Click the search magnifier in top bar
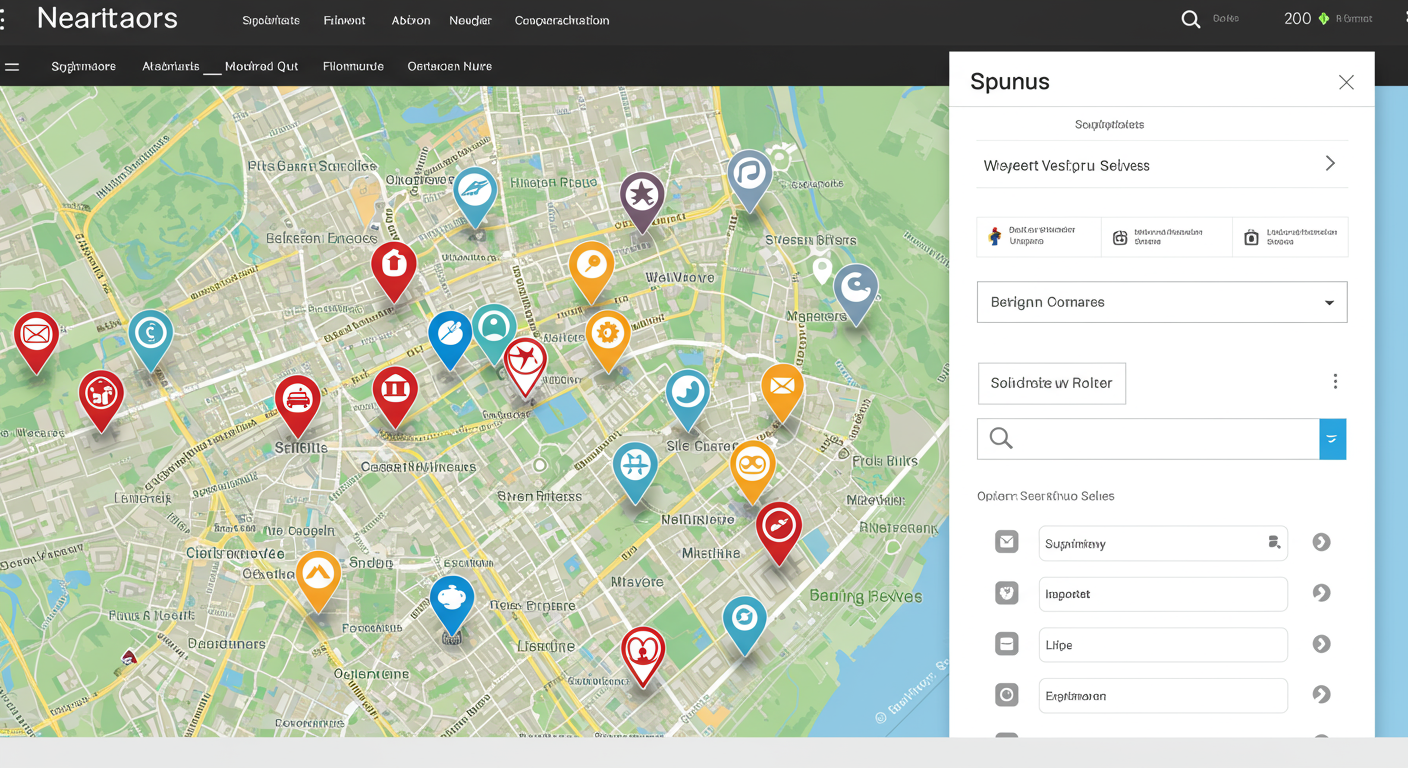 (1190, 20)
